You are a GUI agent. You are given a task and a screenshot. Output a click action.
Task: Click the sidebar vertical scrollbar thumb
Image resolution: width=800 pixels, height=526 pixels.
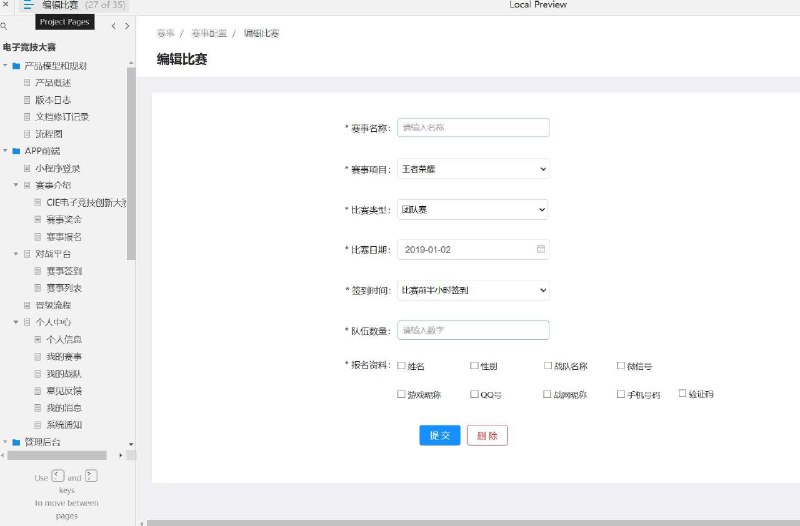pos(131,163)
